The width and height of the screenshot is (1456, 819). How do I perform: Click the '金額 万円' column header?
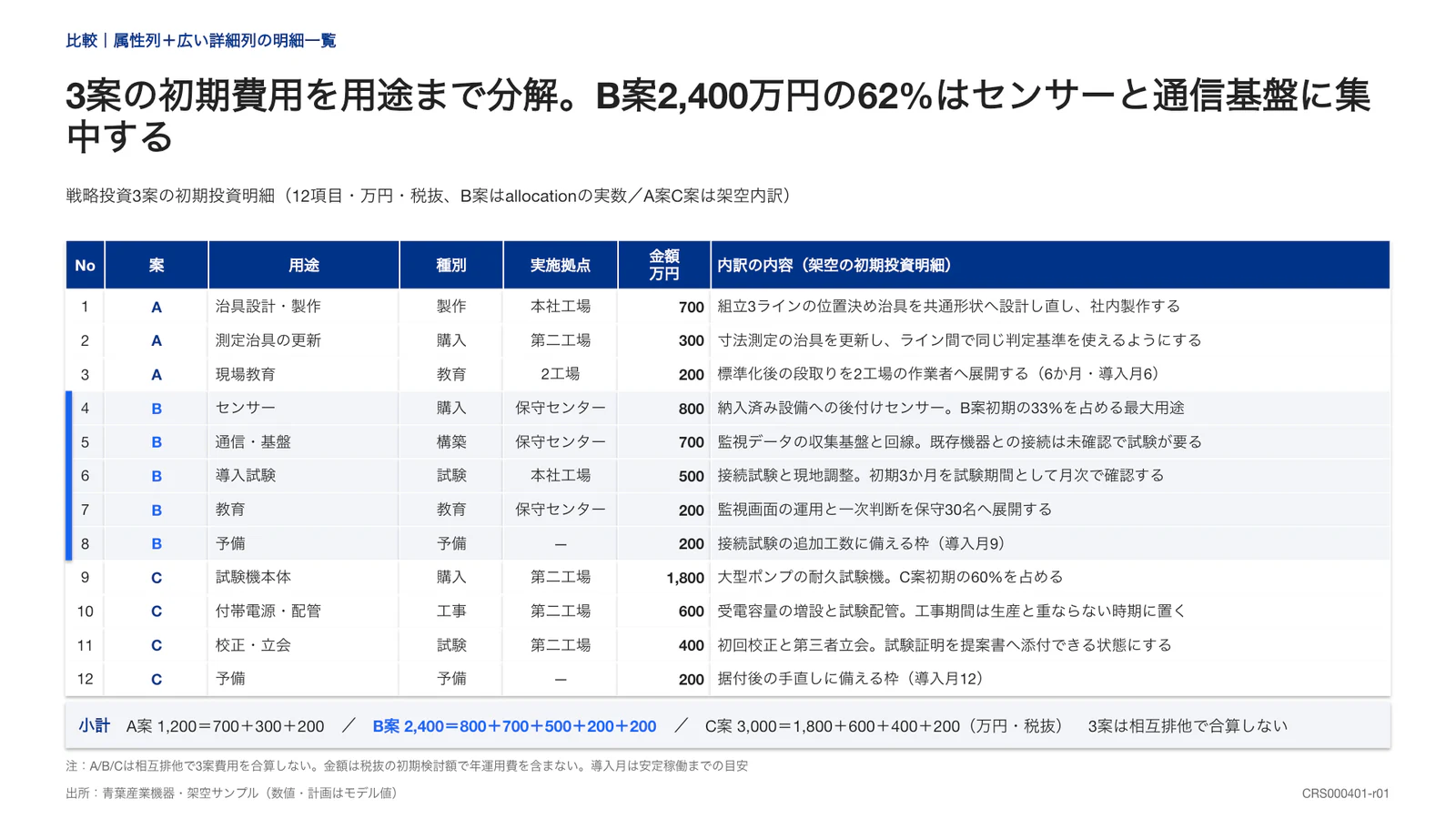pos(663,265)
